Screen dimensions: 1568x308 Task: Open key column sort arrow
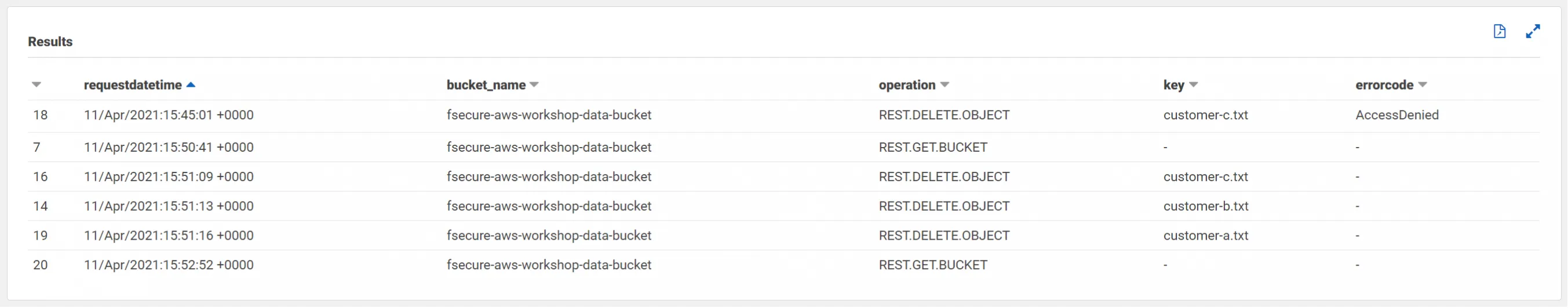(x=1193, y=85)
